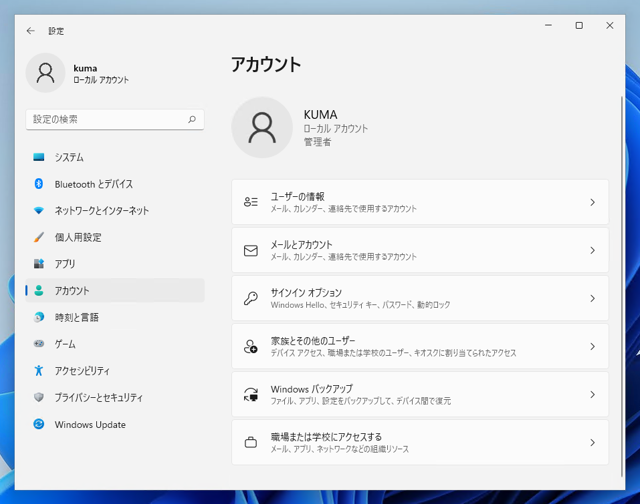This screenshot has height=504, width=640.
Task: Click the 設定の検索 search field
Action: coord(115,119)
